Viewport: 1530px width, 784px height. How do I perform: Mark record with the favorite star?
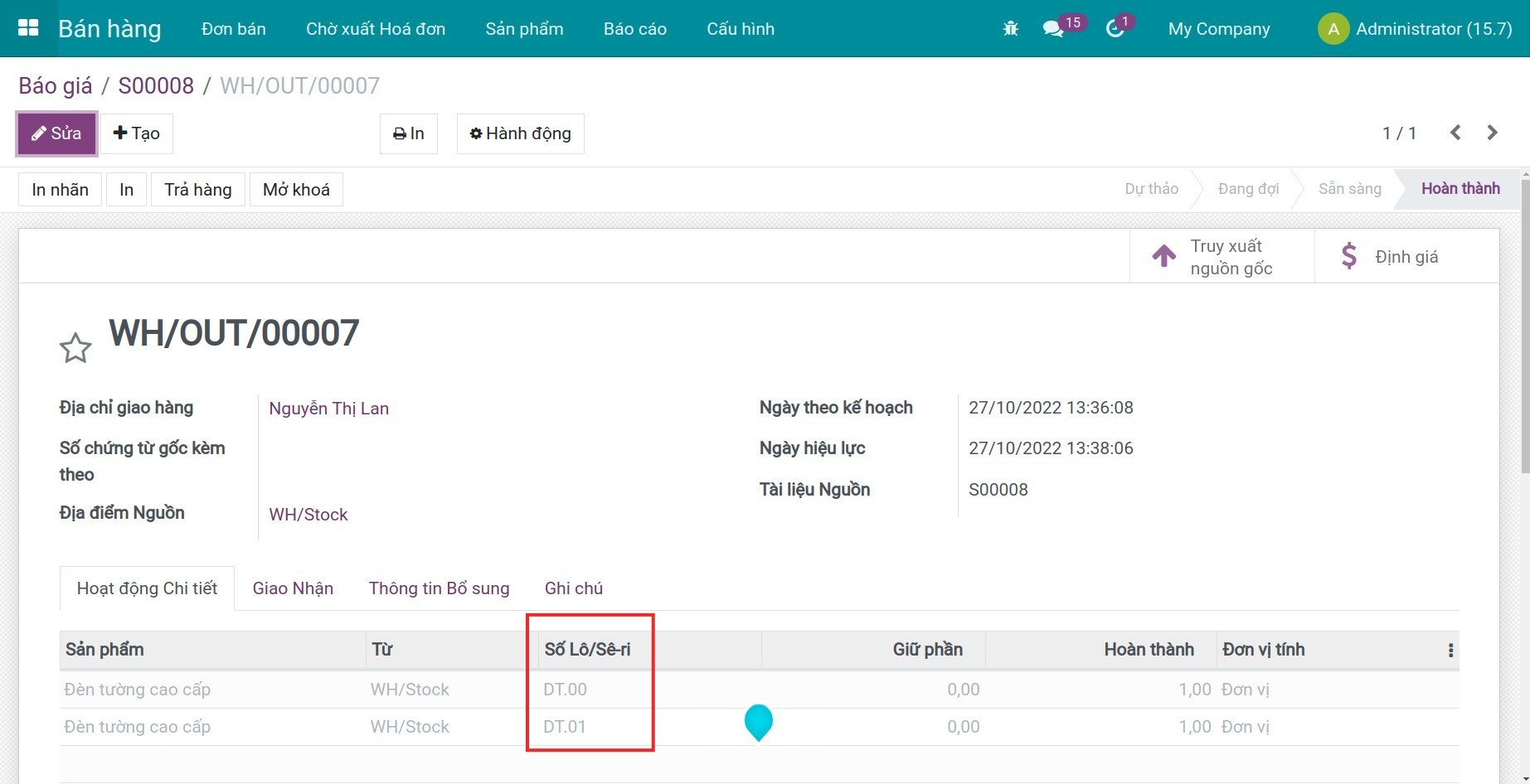[75, 348]
